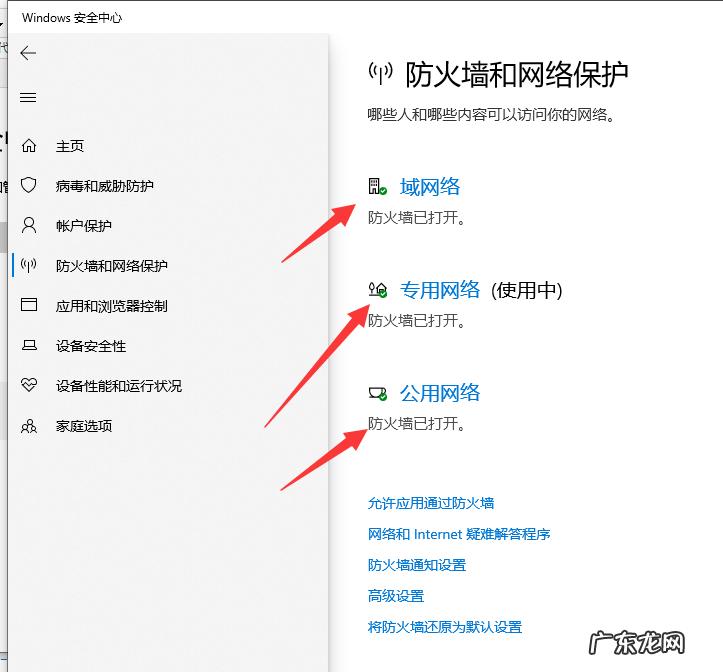Viewport: 723px width, 672px height.
Task: Click the 哪些人和哪些内容可以访问你的网络 description
Action: [491, 114]
